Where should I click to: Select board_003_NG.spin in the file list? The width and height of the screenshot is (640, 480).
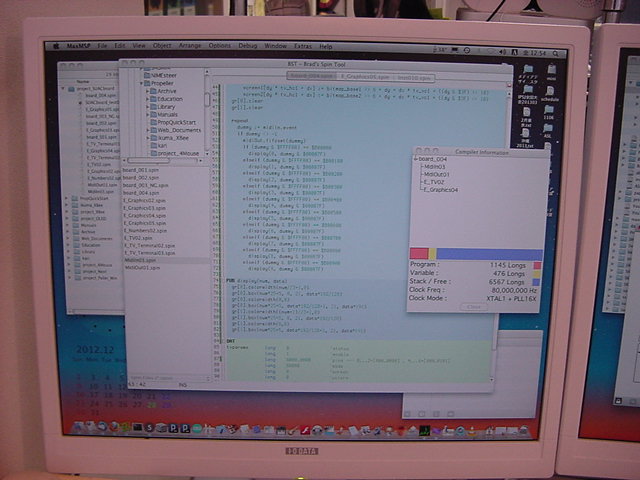coord(145,185)
